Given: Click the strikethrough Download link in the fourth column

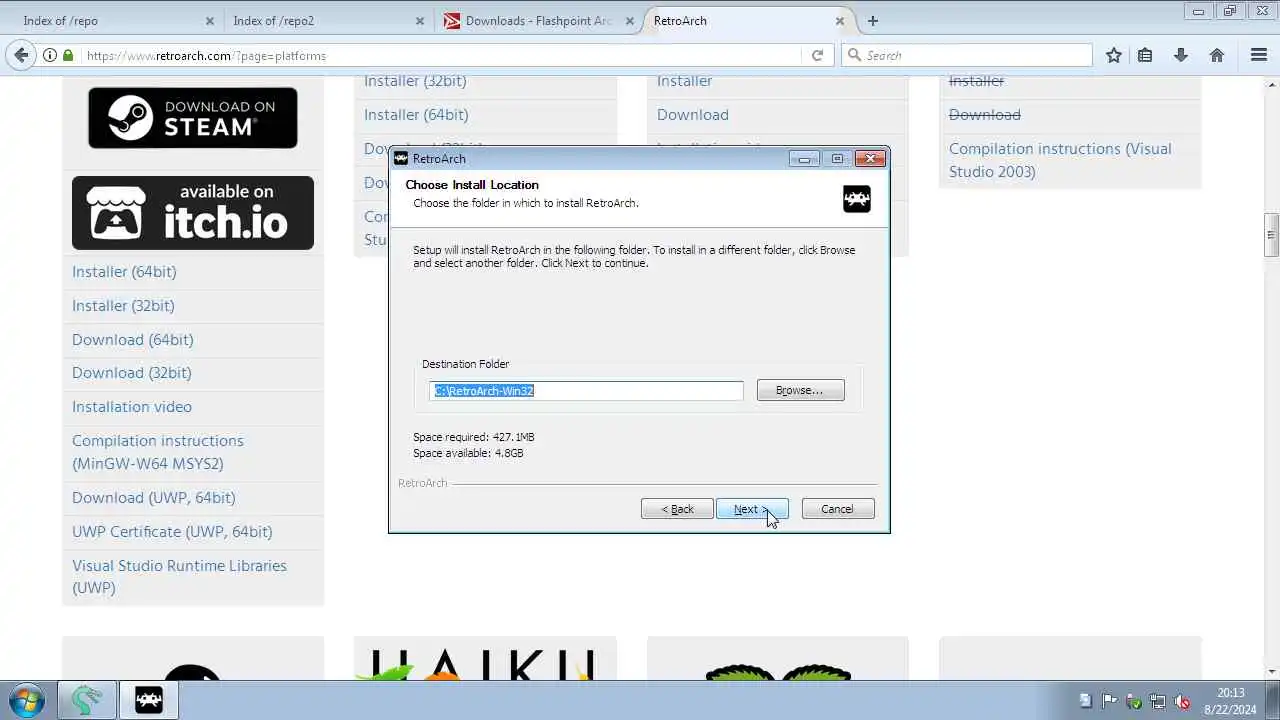Looking at the screenshot, I should click(x=985, y=115).
